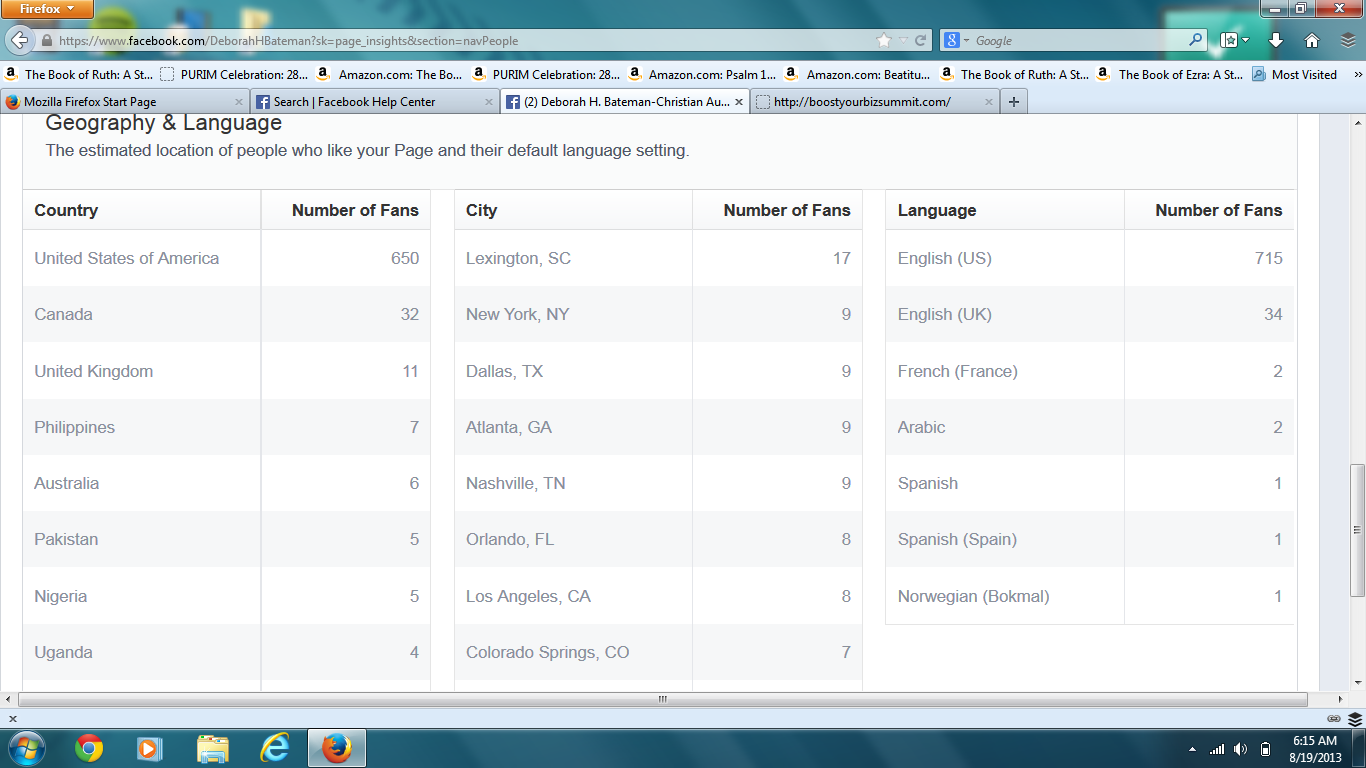
Task: Click the horizontal scrollbar at page bottom
Action: tap(662, 699)
